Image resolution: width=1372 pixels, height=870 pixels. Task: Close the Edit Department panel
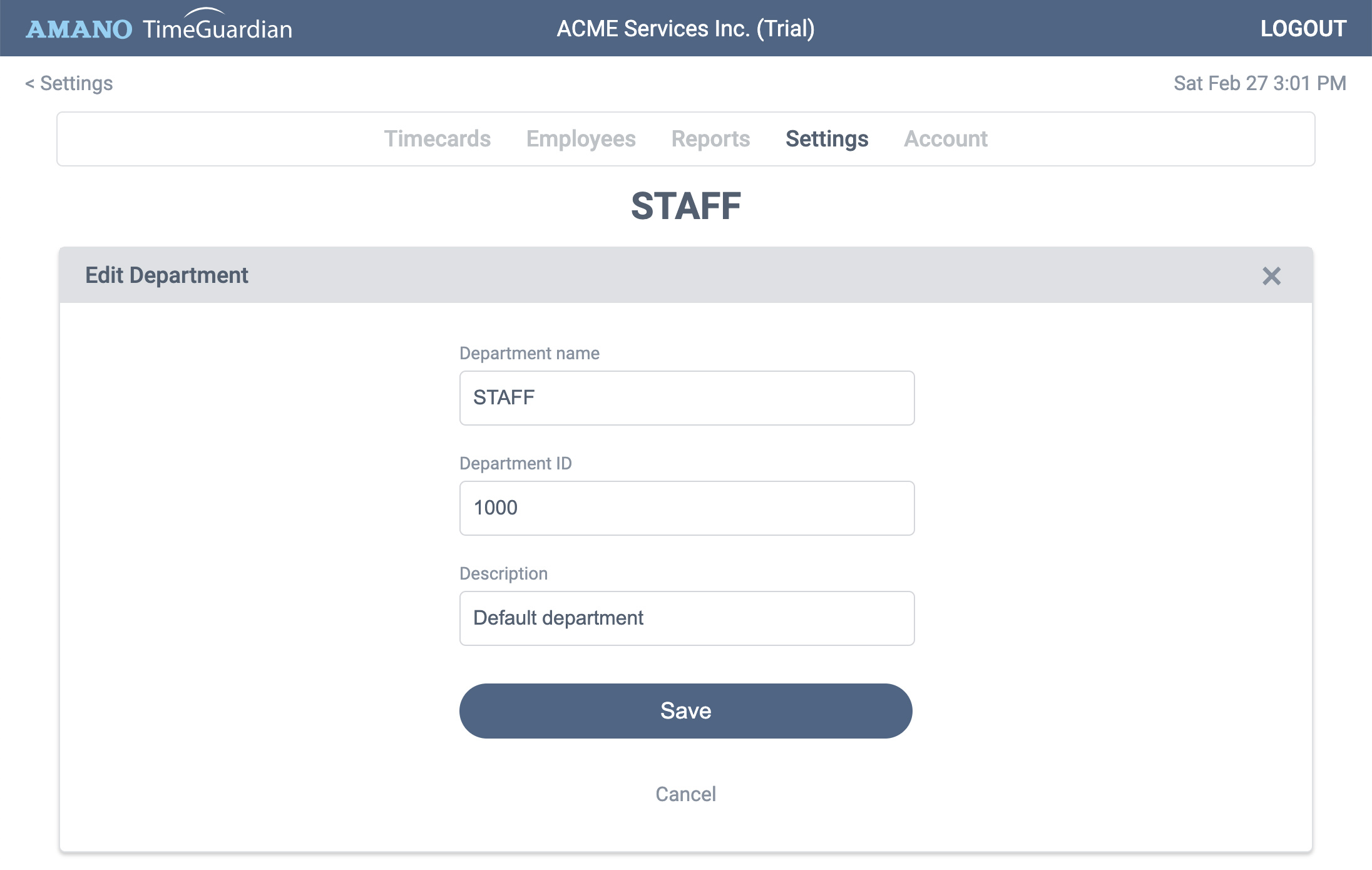[x=1271, y=276]
